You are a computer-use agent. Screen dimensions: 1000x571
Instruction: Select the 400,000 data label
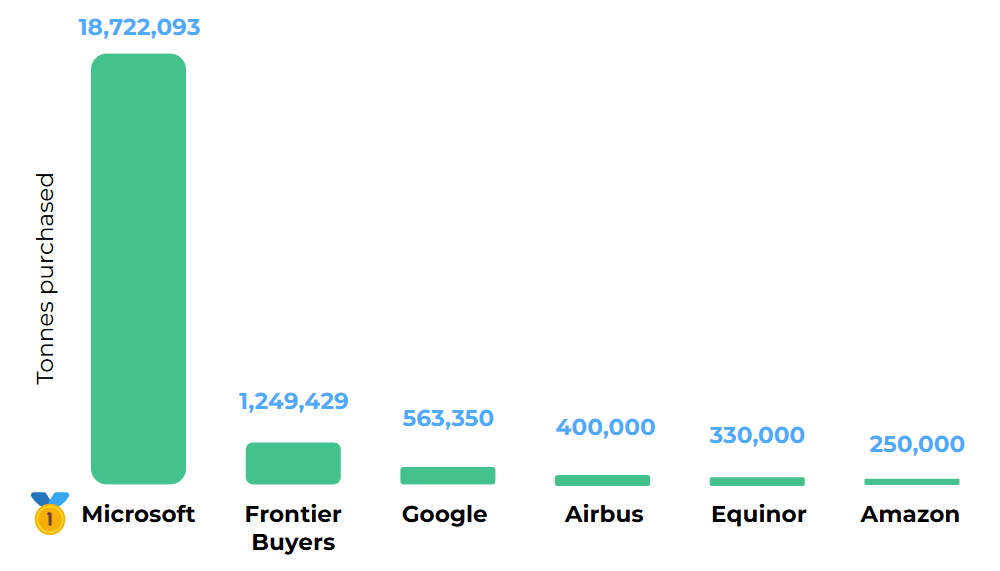point(605,427)
